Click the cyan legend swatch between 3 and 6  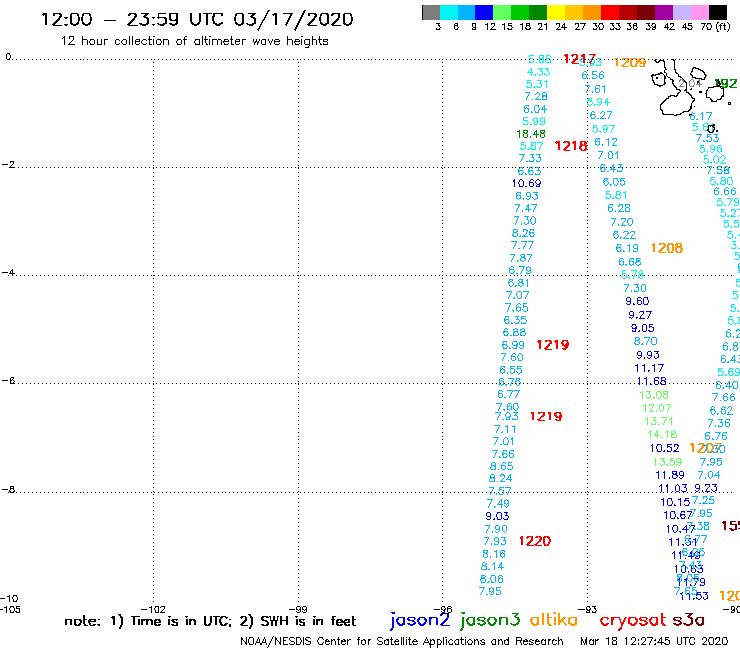tap(448, 12)
